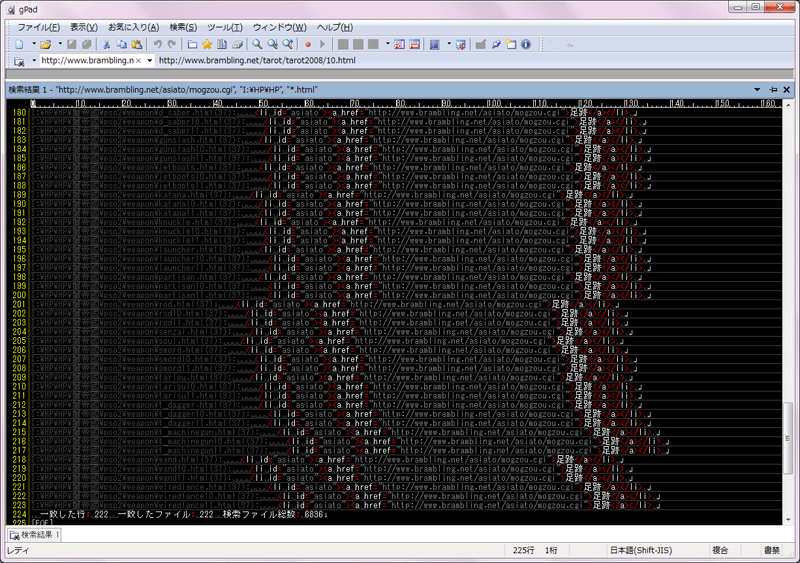Click the magnifier Find icon

(258, 44)
